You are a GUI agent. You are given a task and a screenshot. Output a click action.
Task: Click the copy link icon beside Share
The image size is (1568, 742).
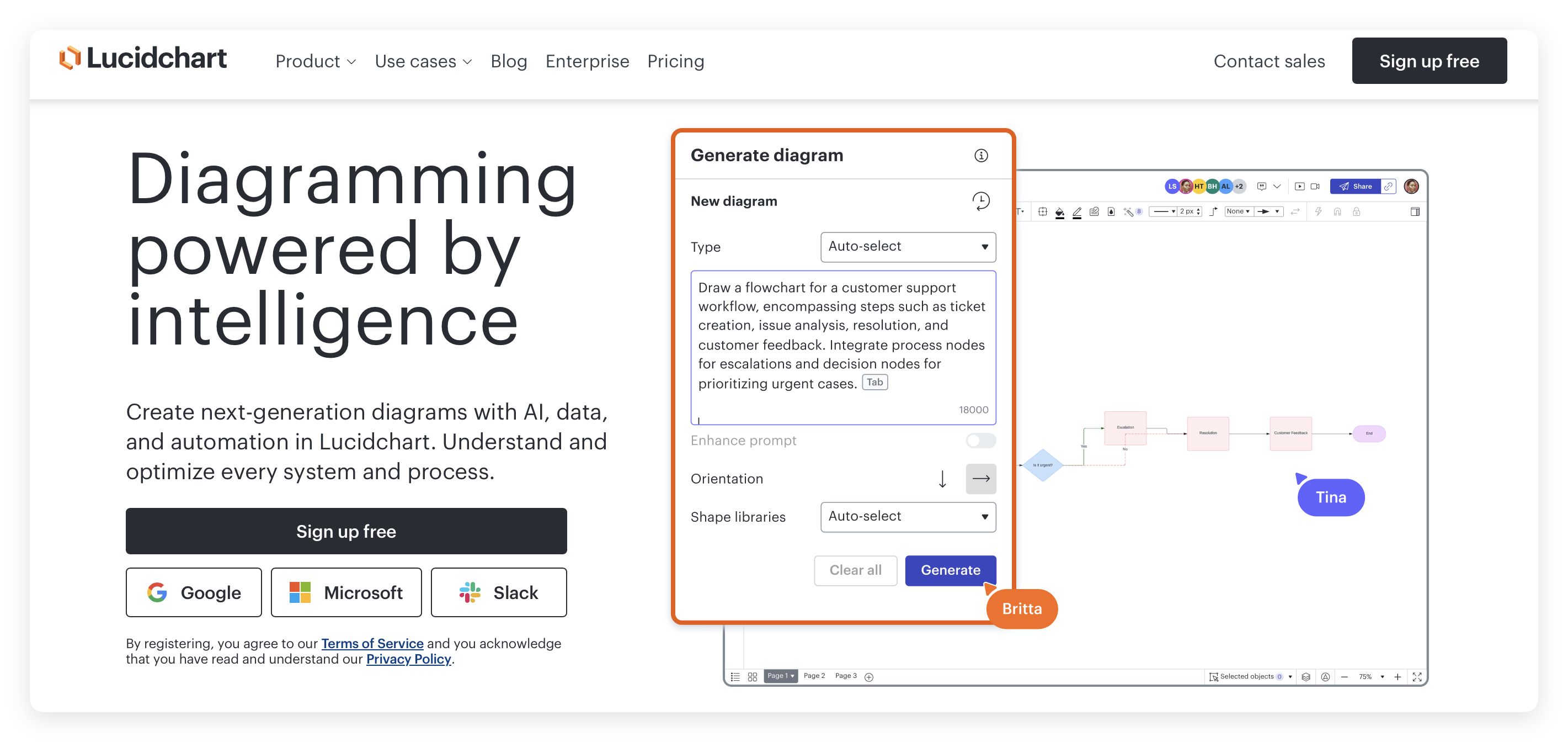1388,187
